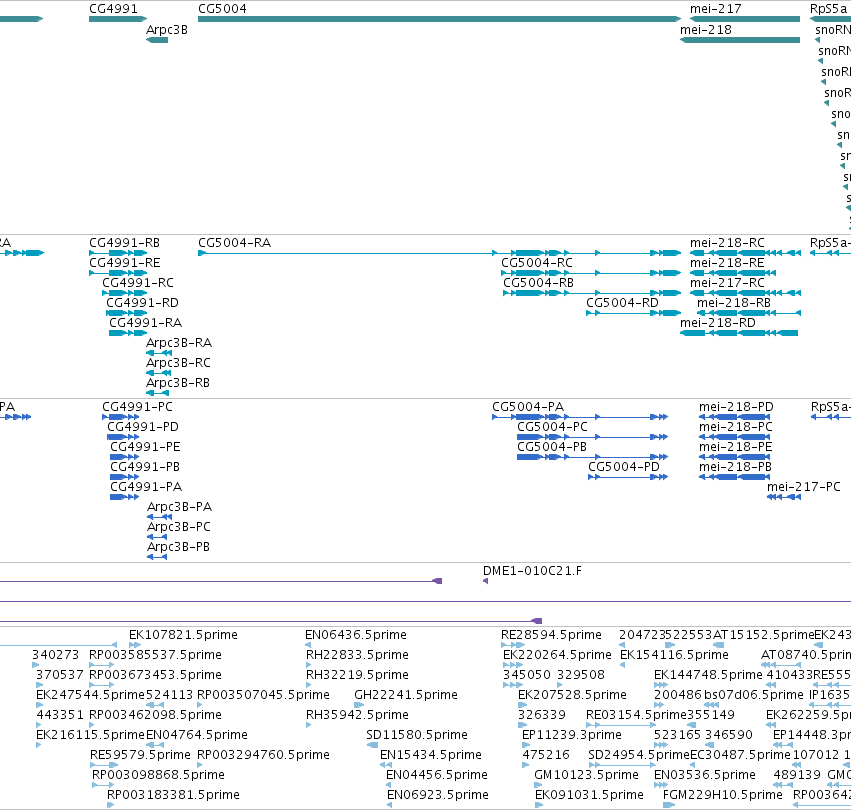Screen dimensions: 851x810
Task: Open protein mei-217-PC
Action: (804, 487)
